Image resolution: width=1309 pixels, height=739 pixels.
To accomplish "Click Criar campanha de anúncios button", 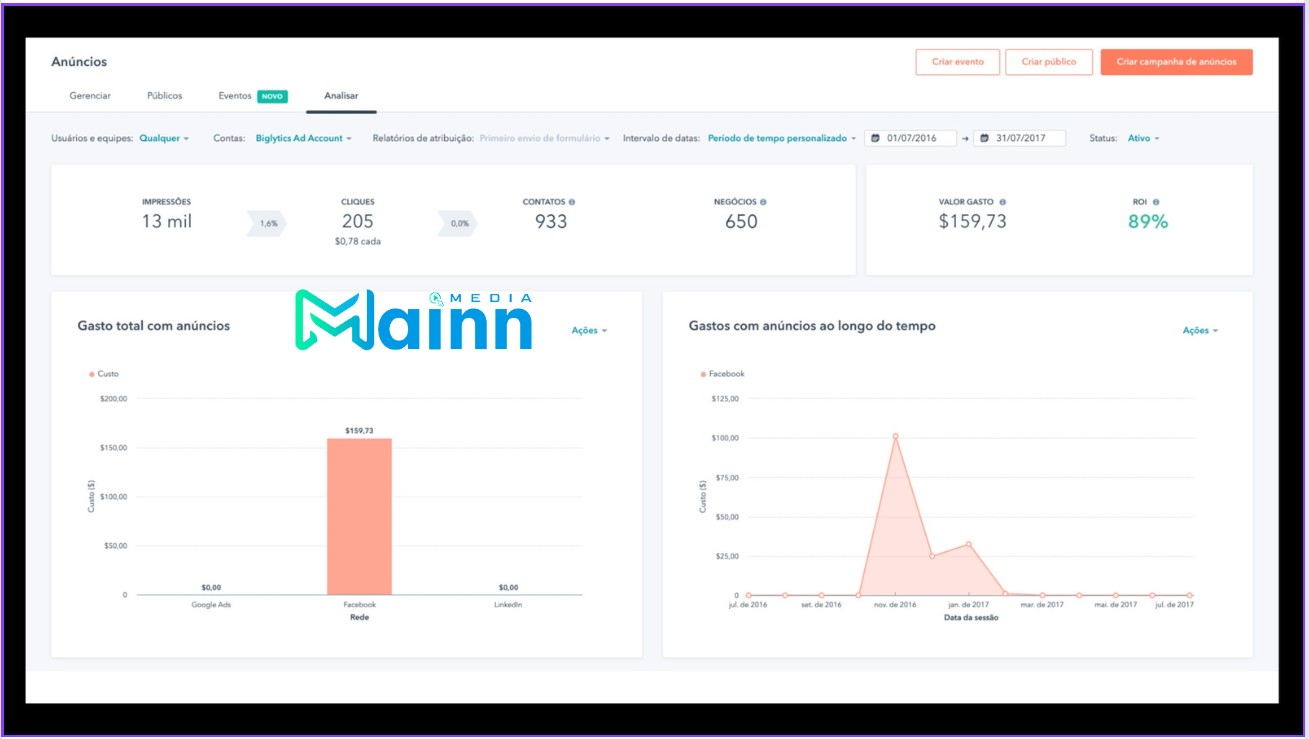I will (1177, 62).
